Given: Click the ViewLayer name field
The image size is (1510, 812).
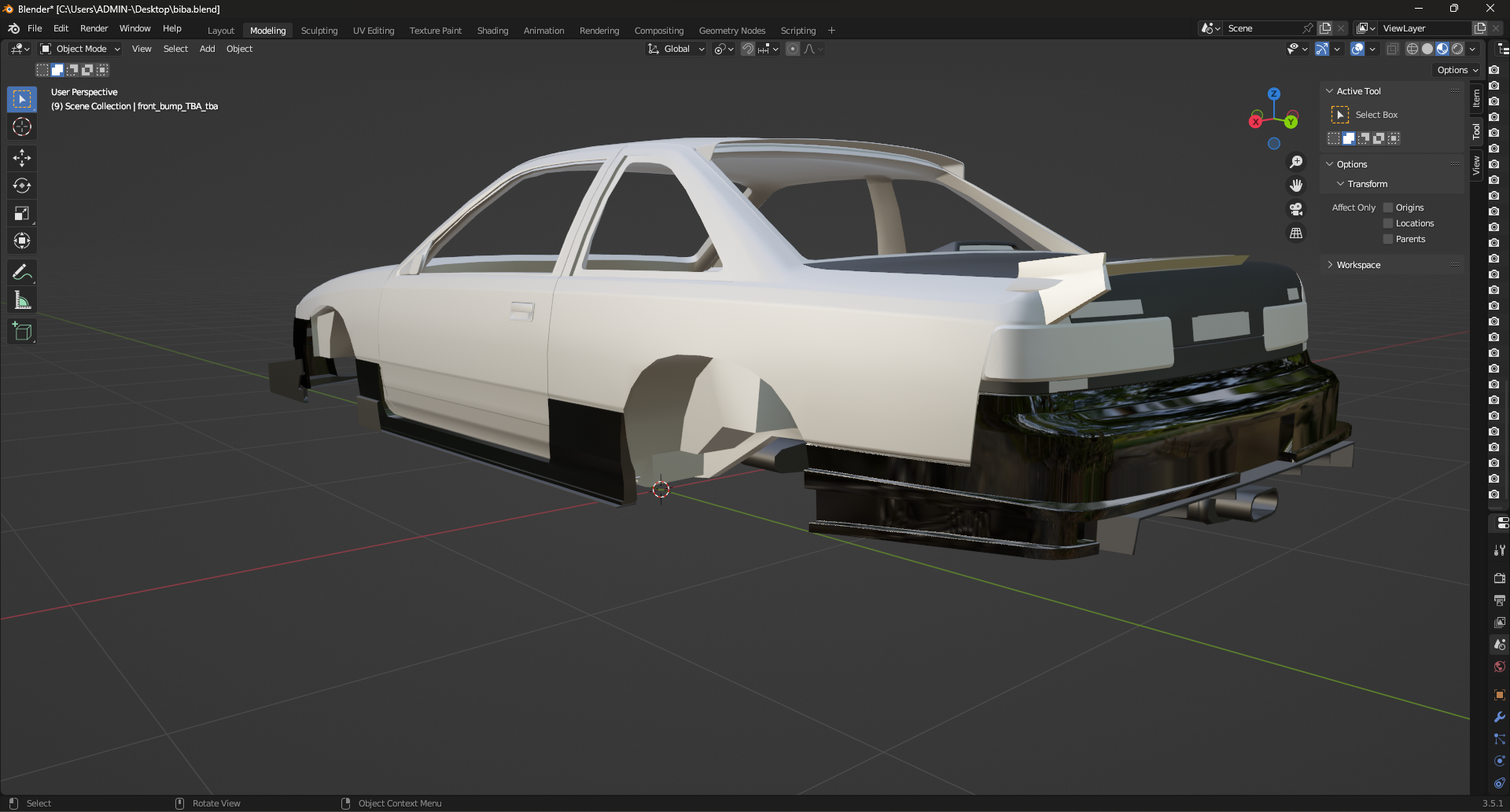Looking at the screenshot, I should point(1423,28).
